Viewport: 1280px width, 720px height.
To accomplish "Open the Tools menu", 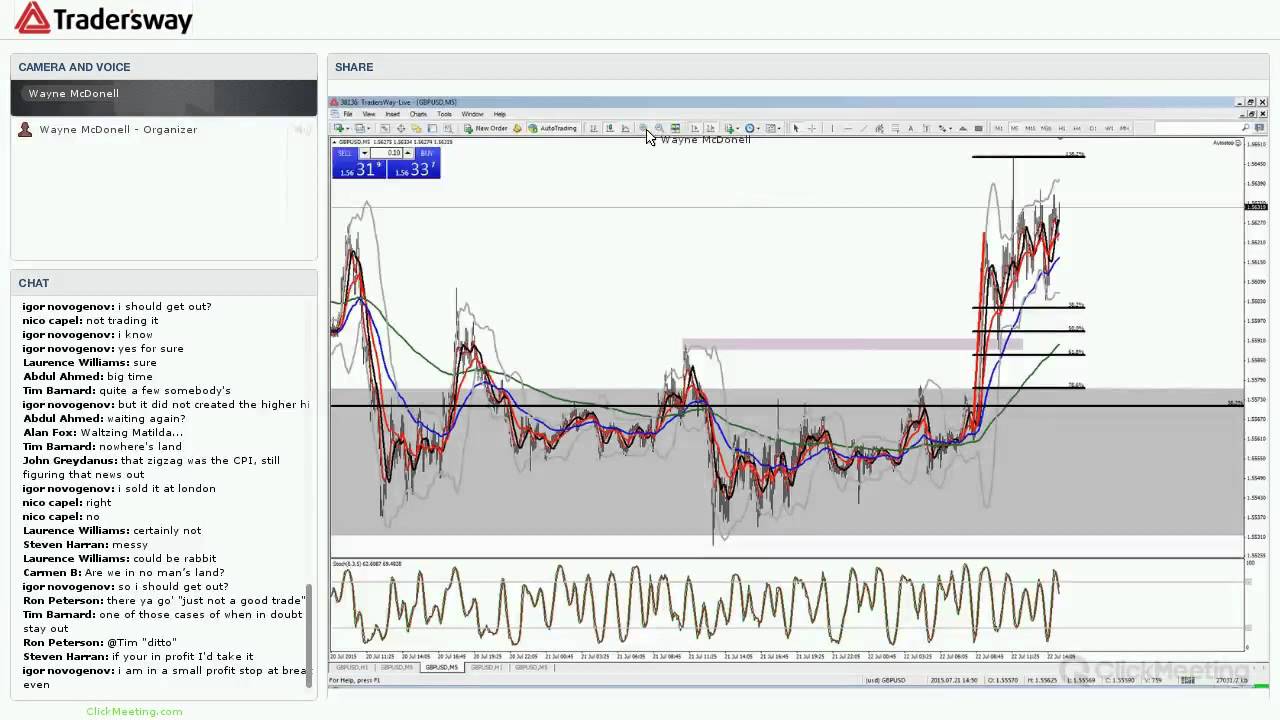I will (x=444, y=114).
